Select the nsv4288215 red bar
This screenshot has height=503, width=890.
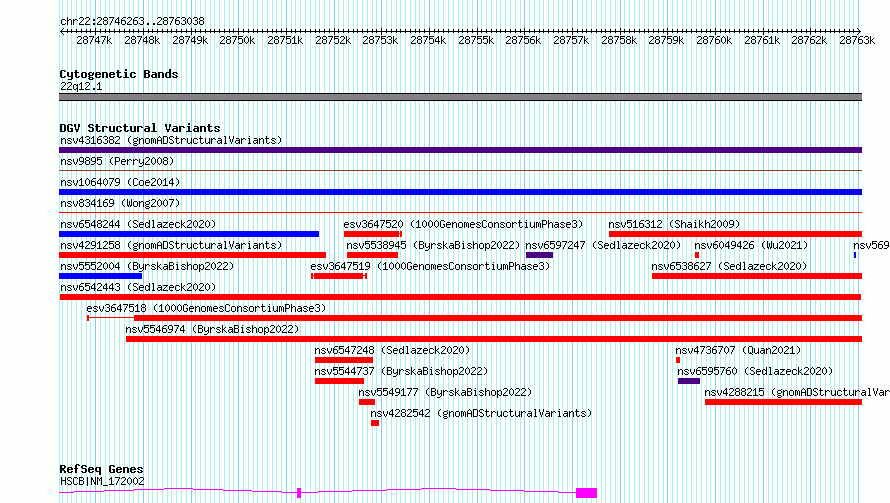click(x=783, y=402)
